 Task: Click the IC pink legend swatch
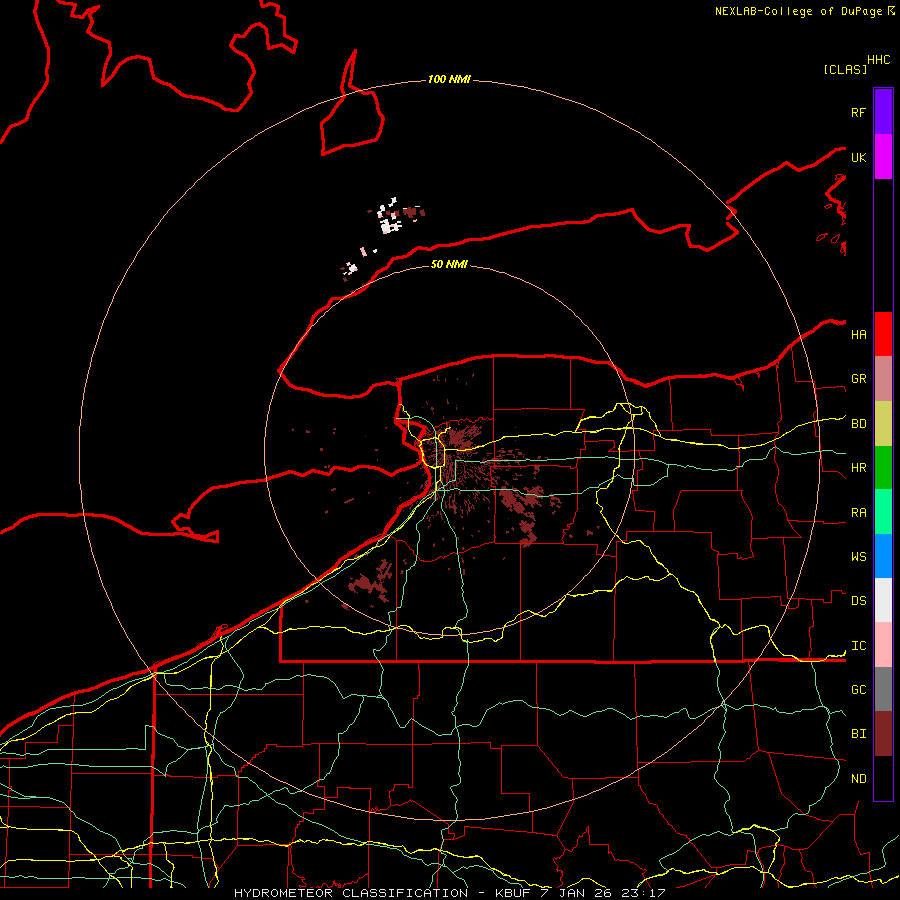click(883, 645)
